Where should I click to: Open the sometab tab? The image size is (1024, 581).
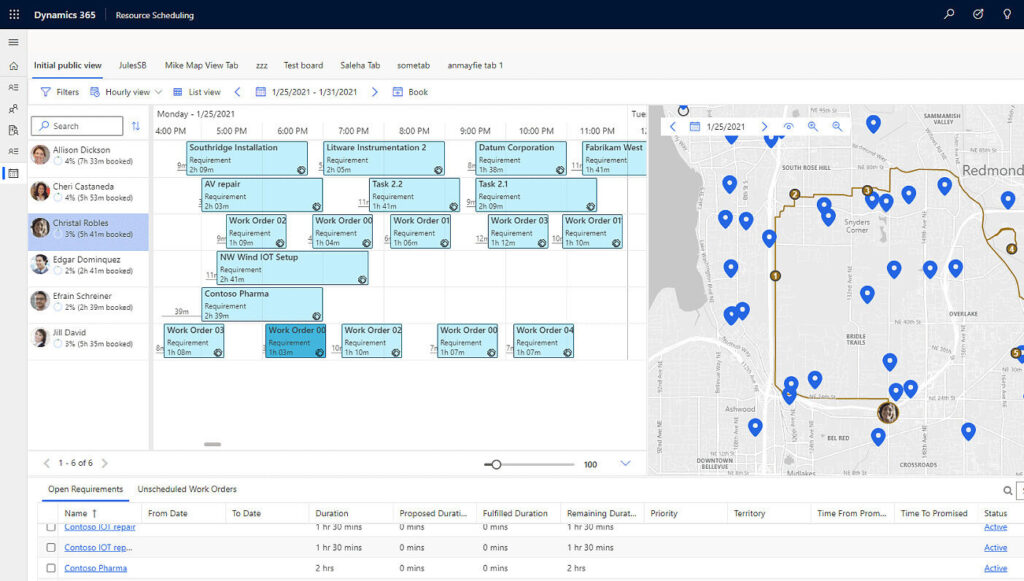click(x=413, y=65)
